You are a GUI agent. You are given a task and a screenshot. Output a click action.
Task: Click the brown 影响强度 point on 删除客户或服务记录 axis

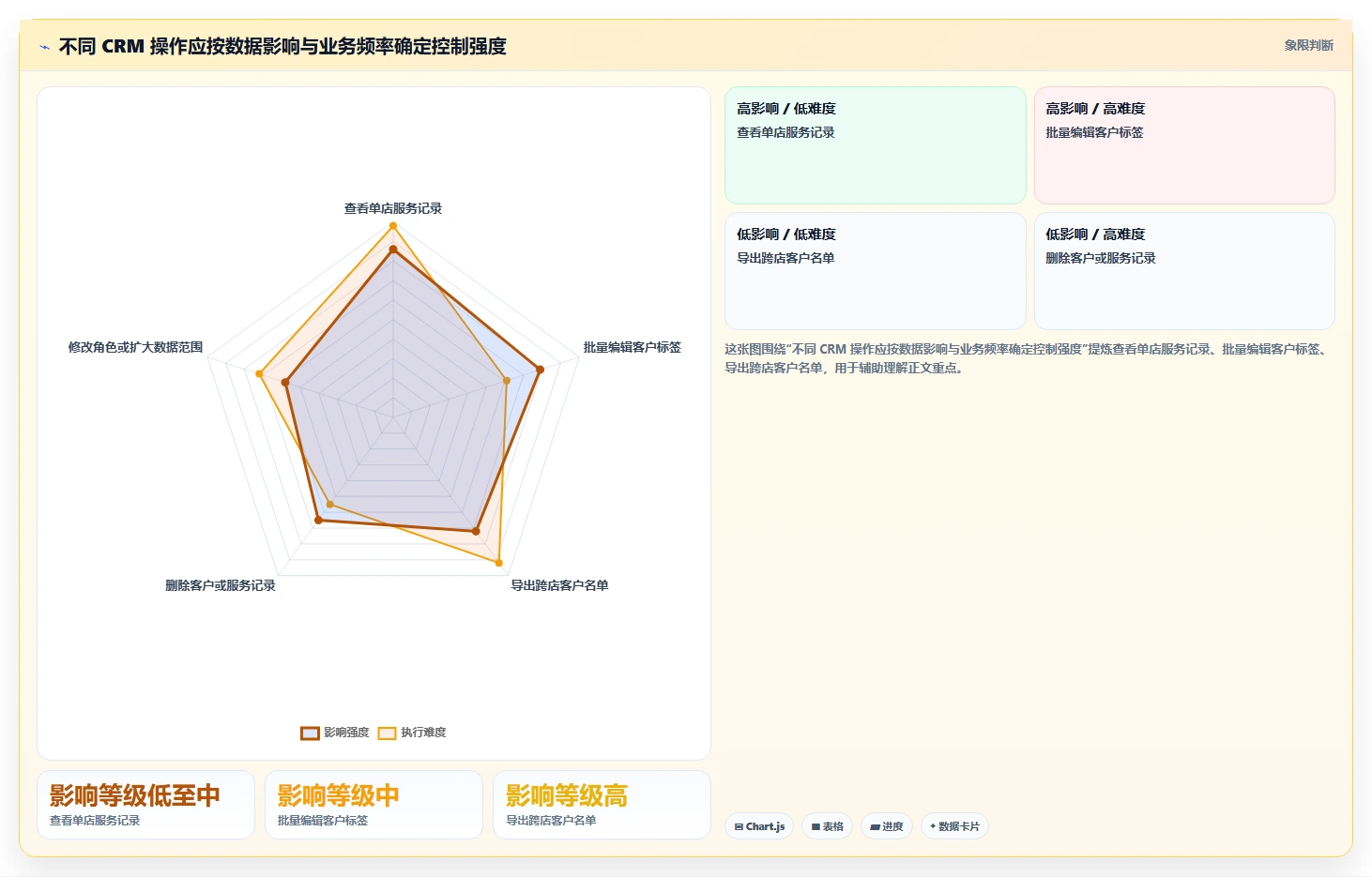pyautogui.click(x=318, y=521)
